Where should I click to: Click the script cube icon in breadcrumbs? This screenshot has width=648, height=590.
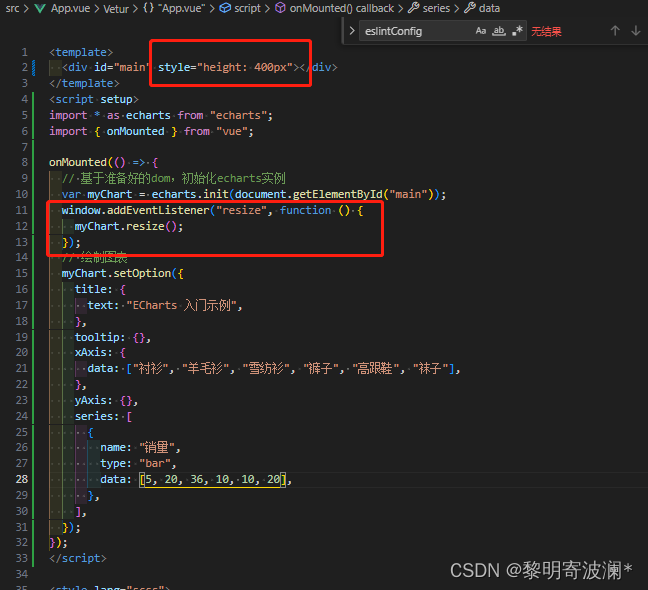click(x=225, y=8)
